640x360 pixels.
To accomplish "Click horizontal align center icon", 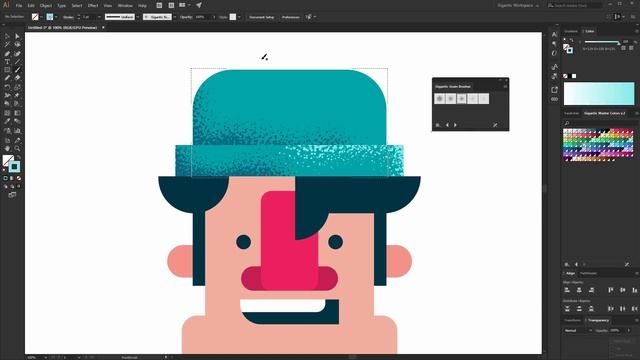I will 579,290.
